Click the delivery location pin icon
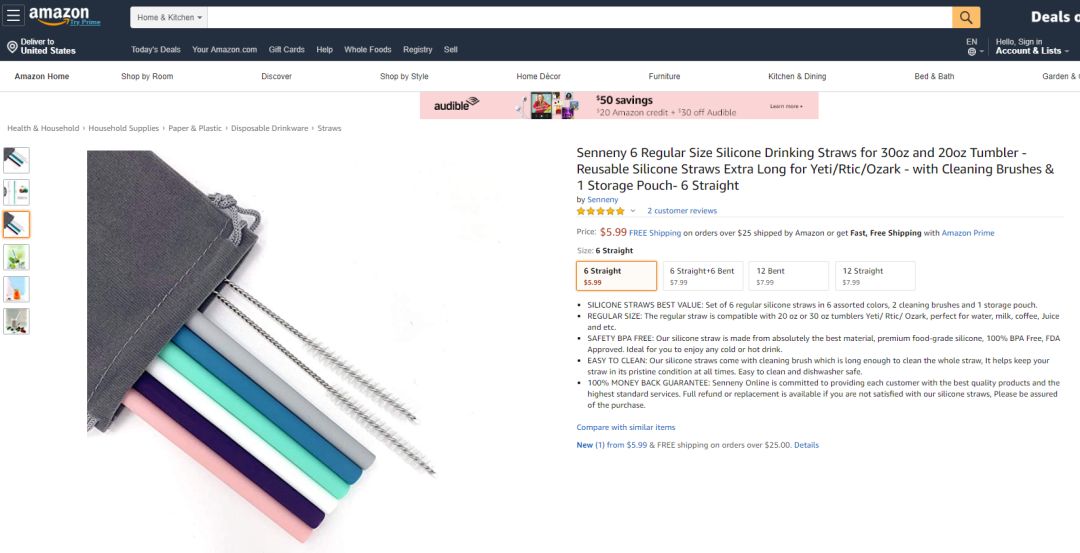The height and width of the screenshot is (553, 1080). [12, 47]
